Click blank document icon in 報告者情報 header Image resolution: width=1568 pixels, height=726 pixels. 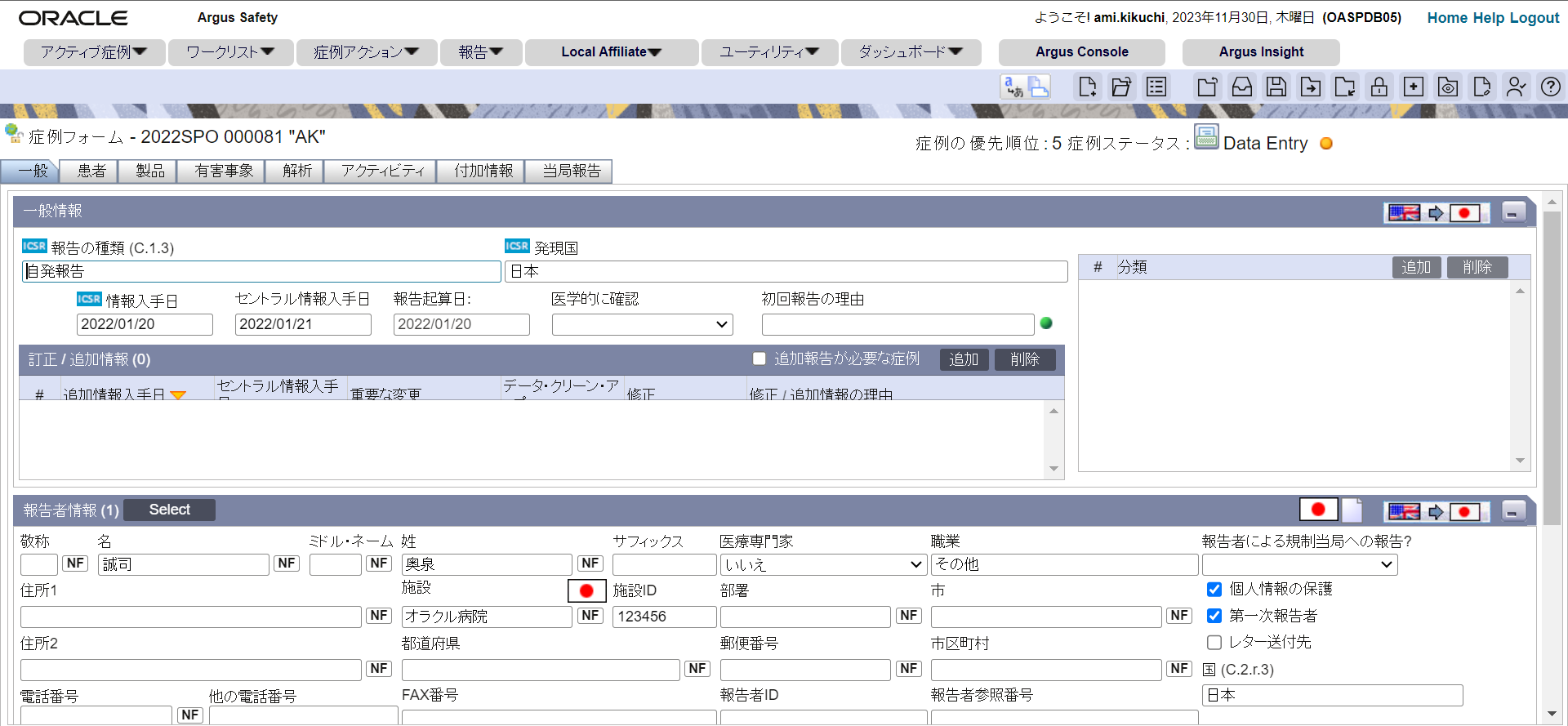1352,510
